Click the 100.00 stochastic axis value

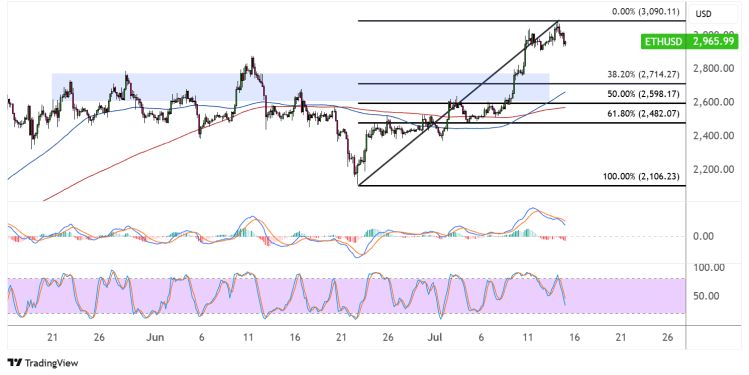click(x=708, y=268)
